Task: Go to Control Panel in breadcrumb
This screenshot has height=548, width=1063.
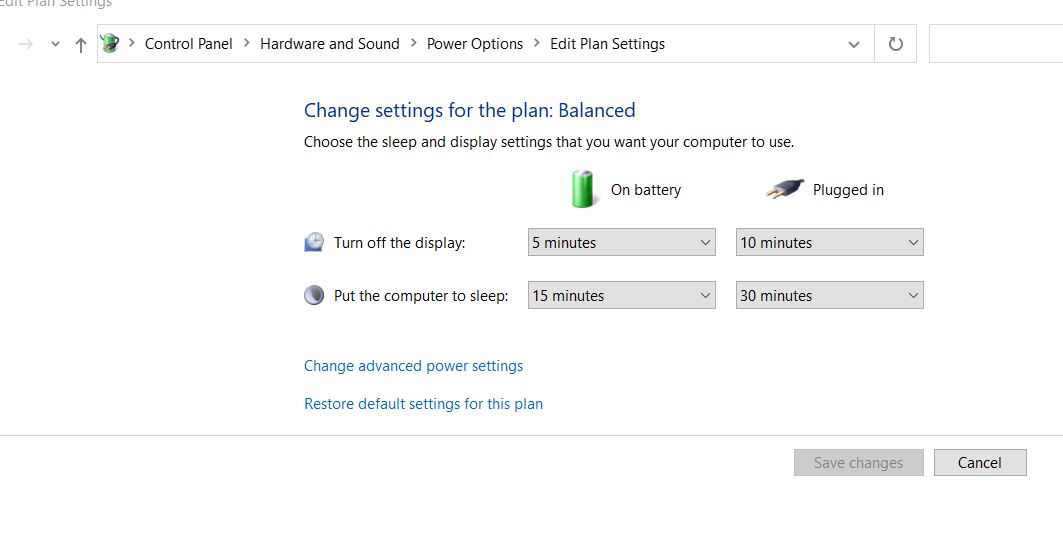Action: pyautogui.click(x=188, y=44)
